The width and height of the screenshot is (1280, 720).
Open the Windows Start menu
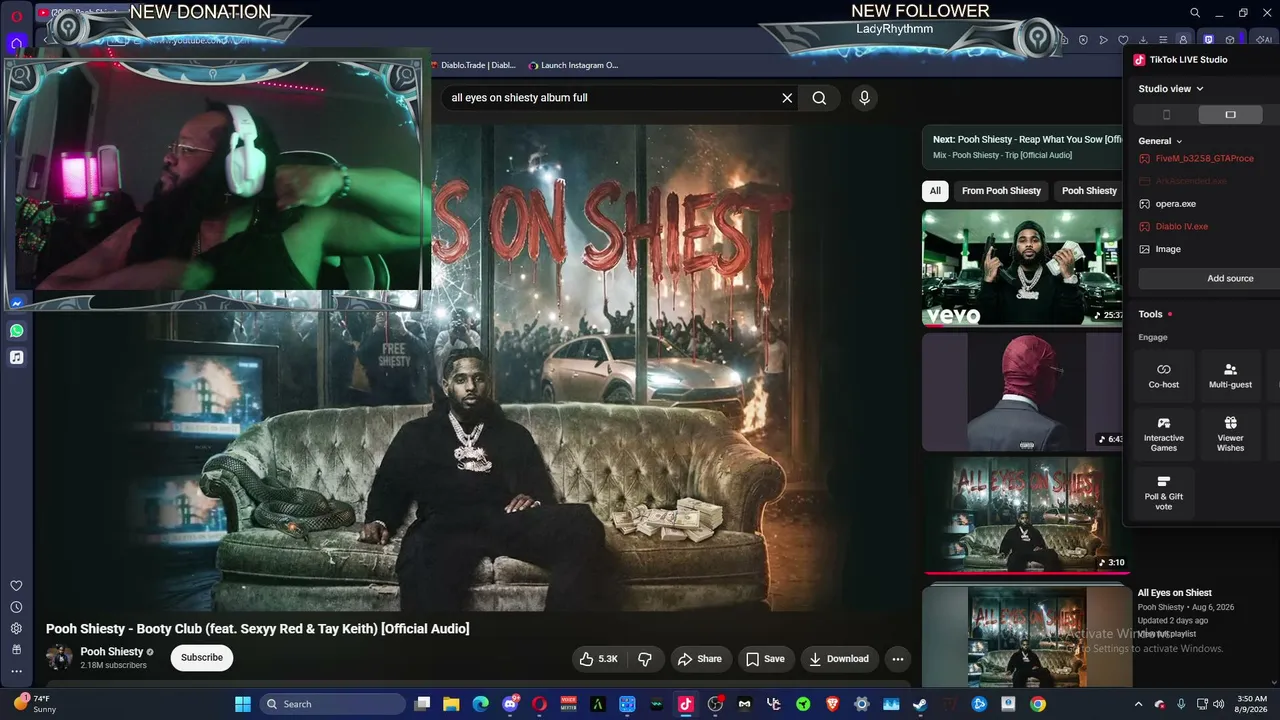[243, 704]
